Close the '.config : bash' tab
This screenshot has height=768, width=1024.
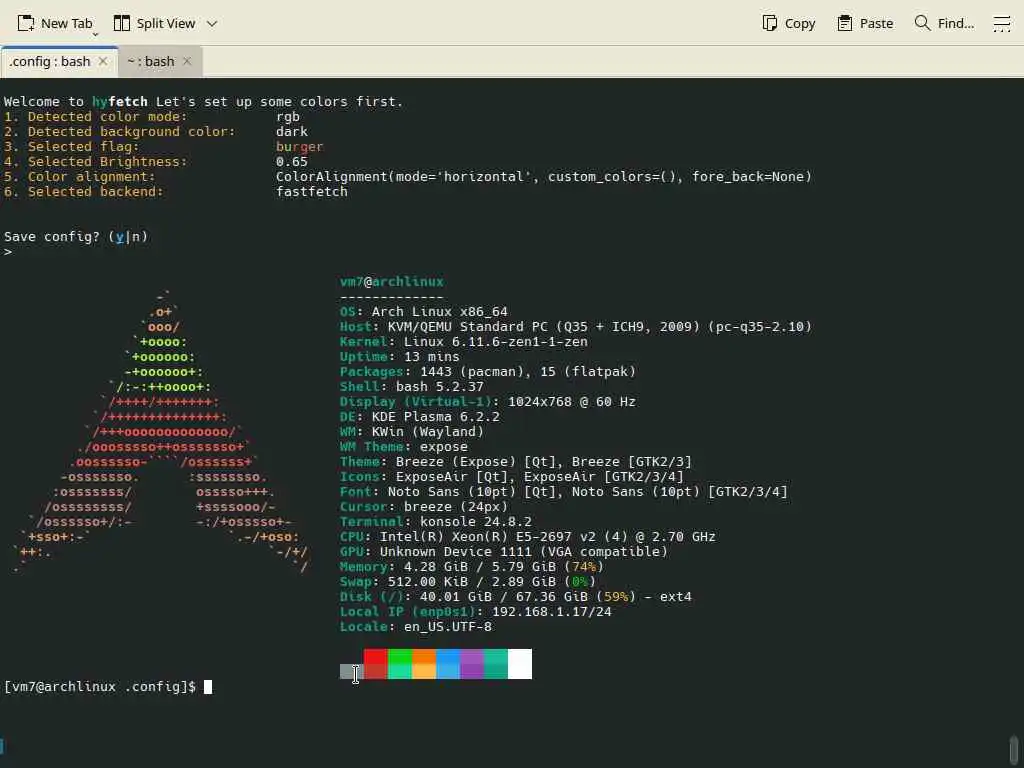[x=103, y=61]
